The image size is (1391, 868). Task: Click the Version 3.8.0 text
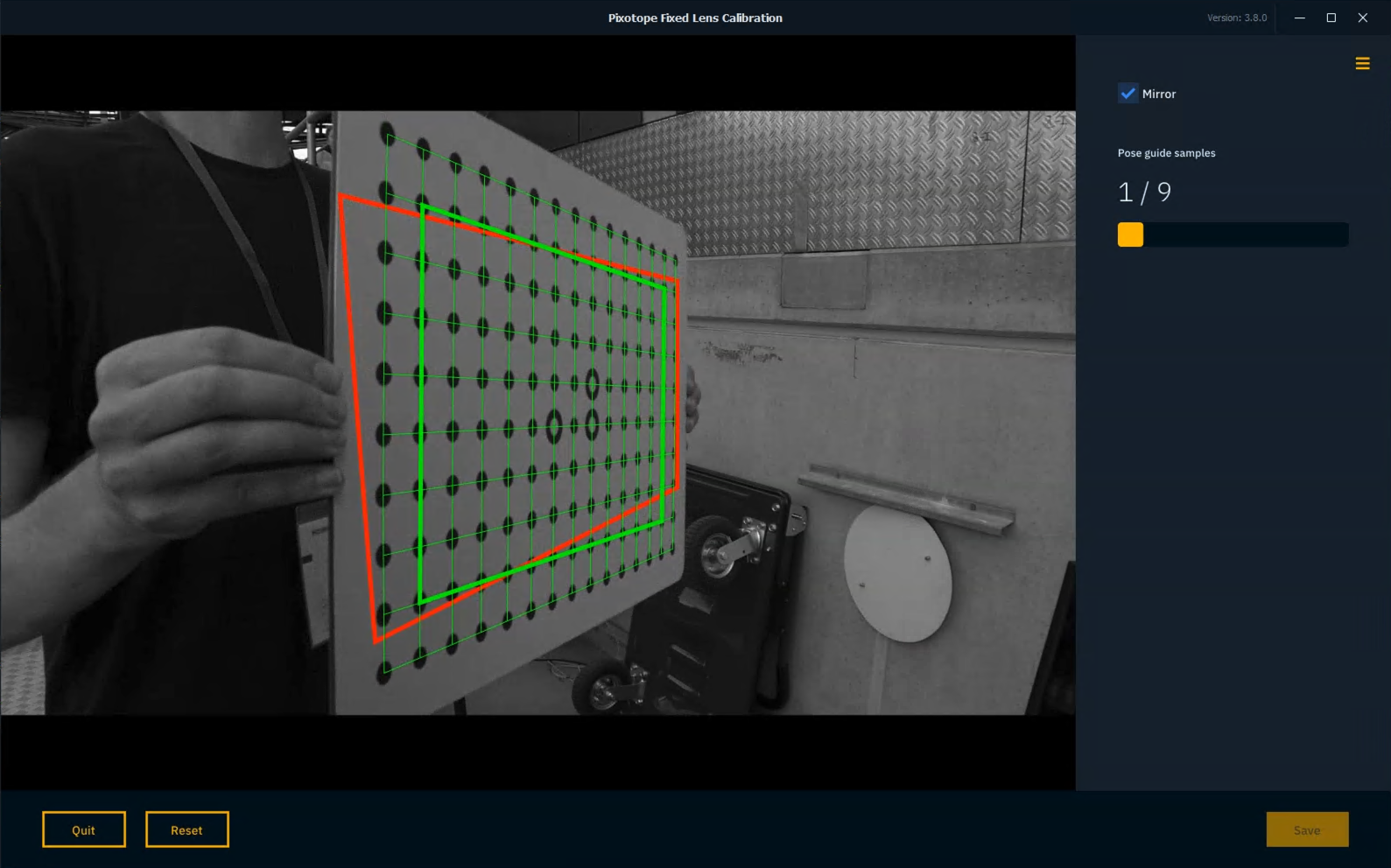pyautogui.click(x=1236, y=17)
